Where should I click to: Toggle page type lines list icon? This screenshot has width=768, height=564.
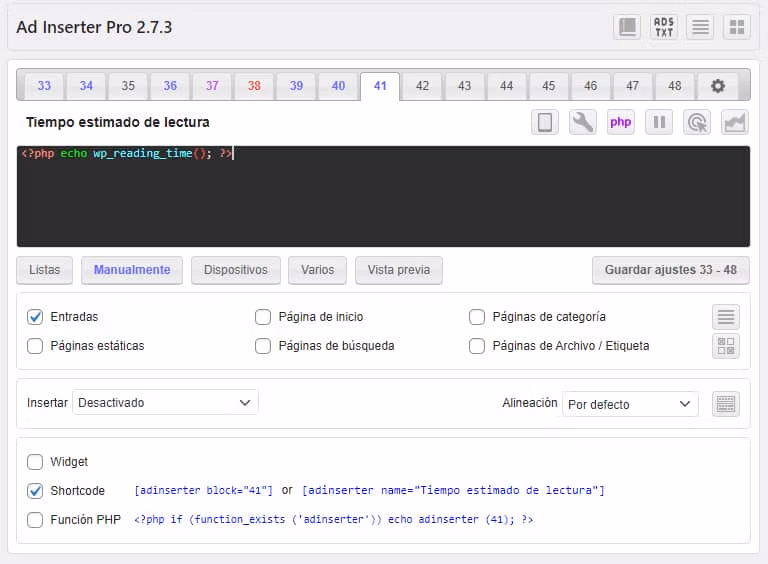coord(726,317)
